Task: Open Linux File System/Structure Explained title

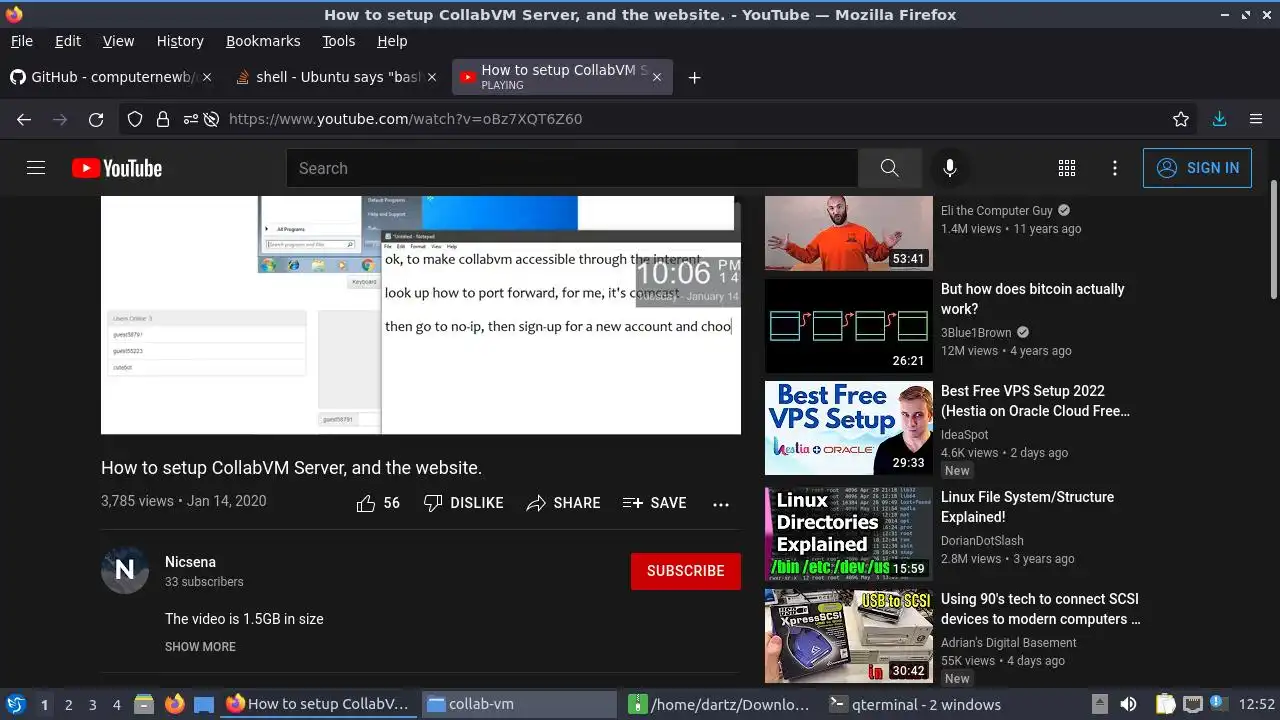Action: point(1027,507)
